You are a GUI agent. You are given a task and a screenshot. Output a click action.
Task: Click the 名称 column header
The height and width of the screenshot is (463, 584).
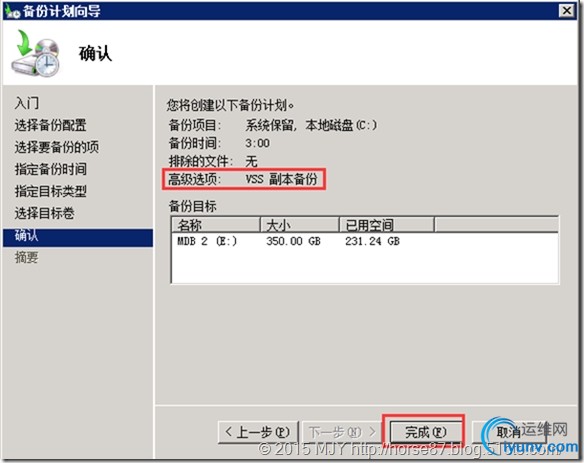(215, 225)
